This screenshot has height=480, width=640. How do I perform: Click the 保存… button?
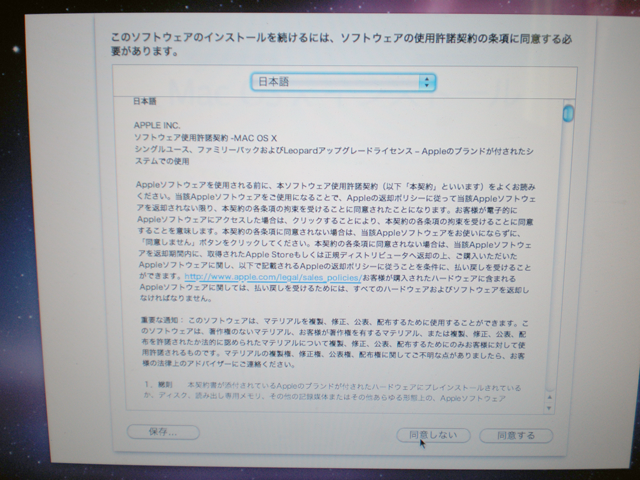point(163,432)
